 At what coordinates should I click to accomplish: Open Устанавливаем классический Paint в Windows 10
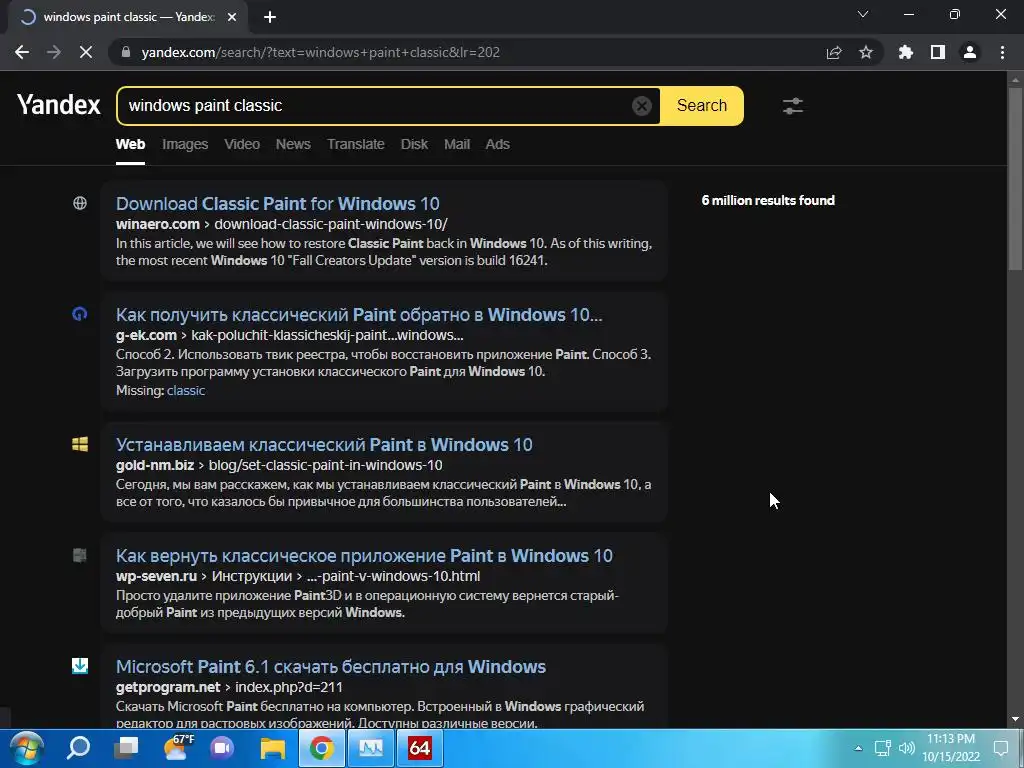pyautogui.click(x=324, y=444)
